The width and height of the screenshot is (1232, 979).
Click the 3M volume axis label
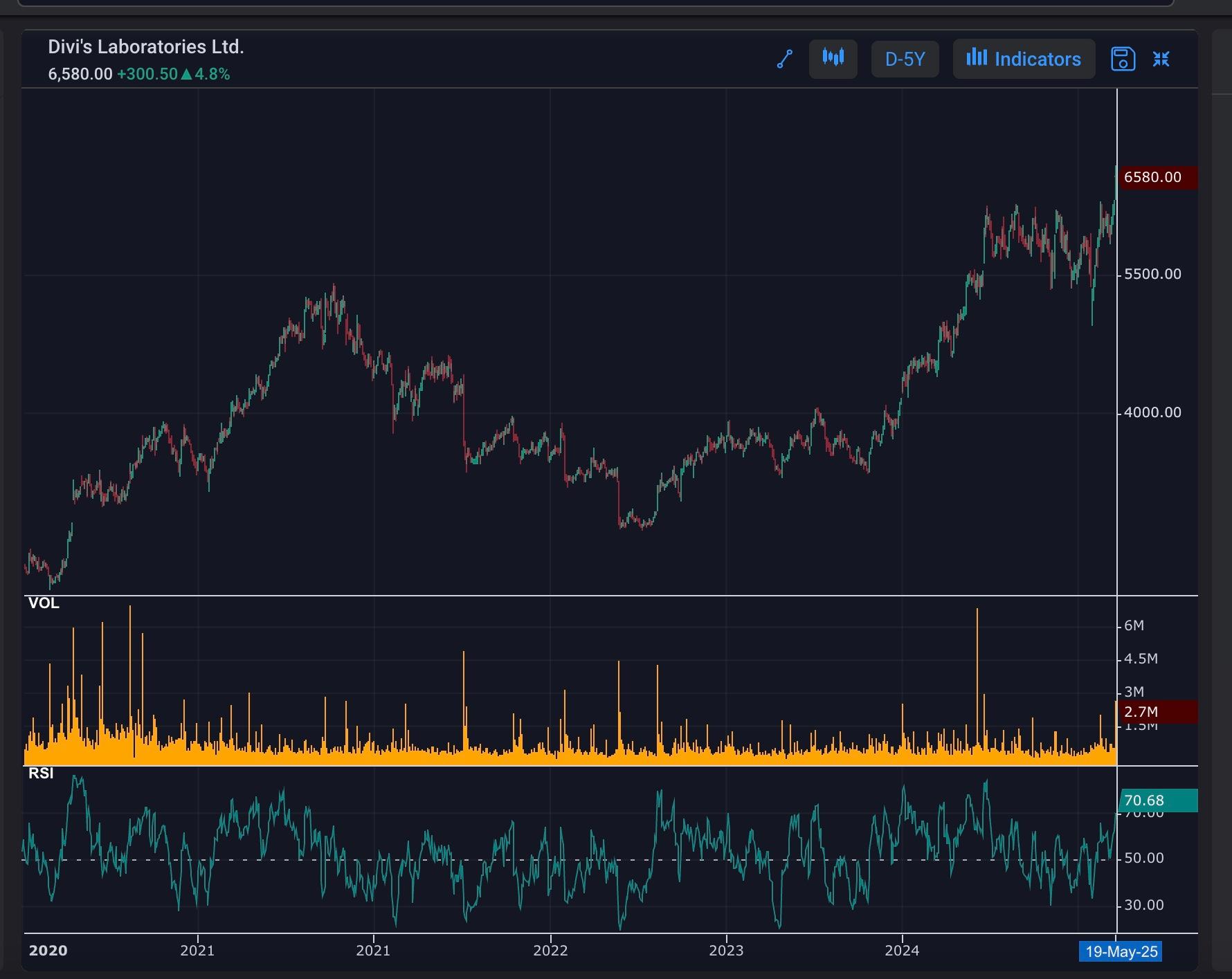tap(1134, 692)
